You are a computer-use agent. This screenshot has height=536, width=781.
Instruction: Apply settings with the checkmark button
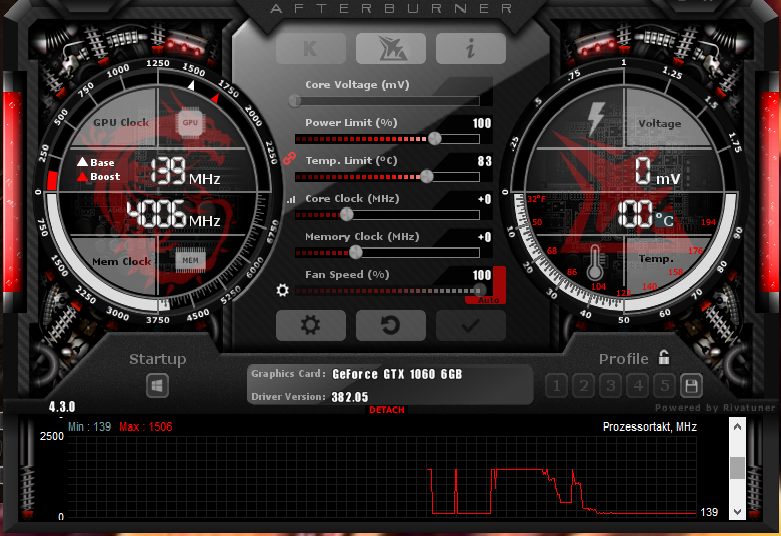[471, 326]
